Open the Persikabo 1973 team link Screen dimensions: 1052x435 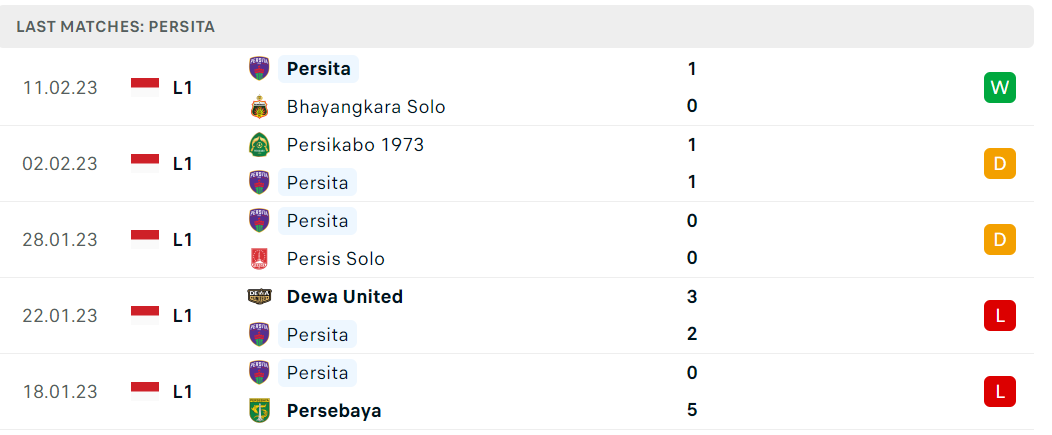pyautogui.click(x=356, y=145)
